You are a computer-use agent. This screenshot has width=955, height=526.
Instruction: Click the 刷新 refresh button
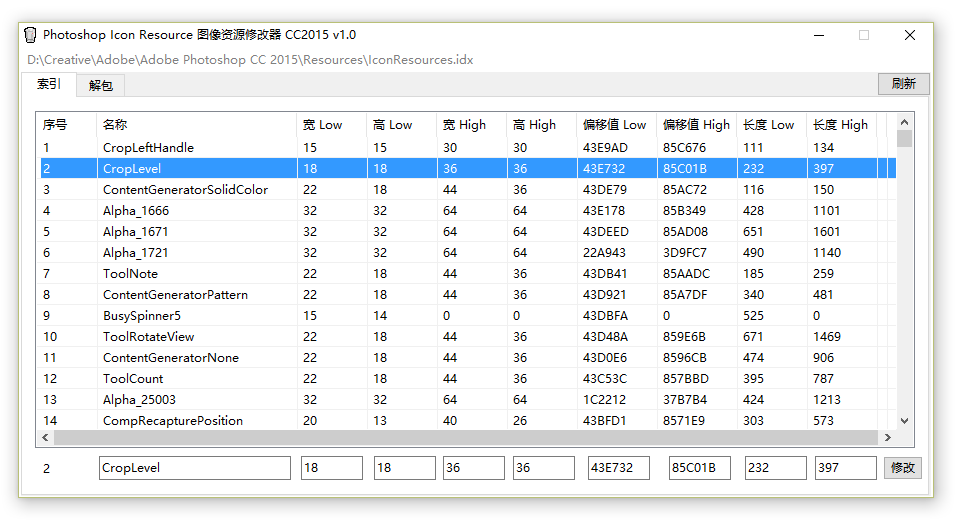903,83
